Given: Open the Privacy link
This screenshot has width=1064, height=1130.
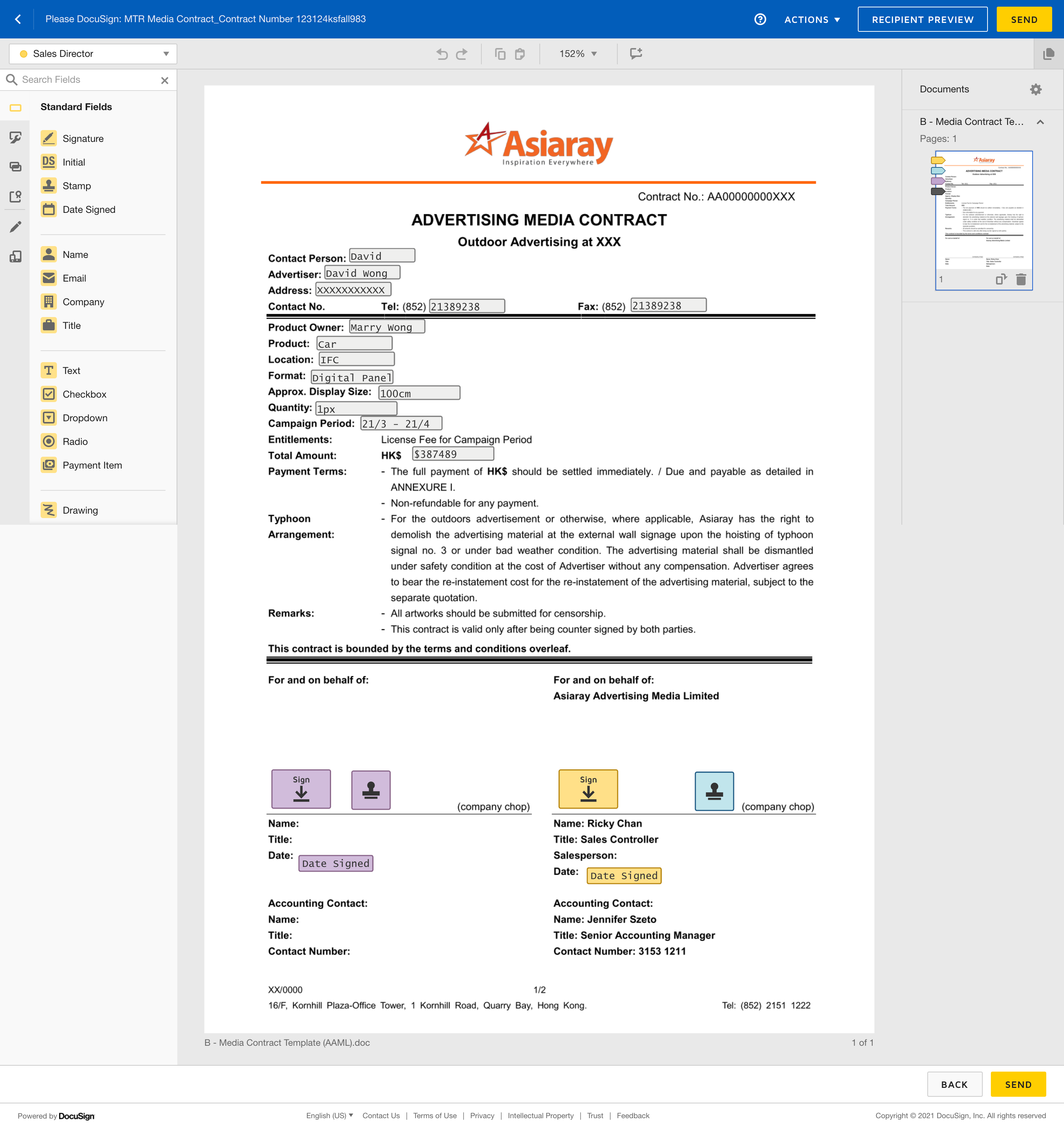Looking at the screenshot, I should point(482,1115).
